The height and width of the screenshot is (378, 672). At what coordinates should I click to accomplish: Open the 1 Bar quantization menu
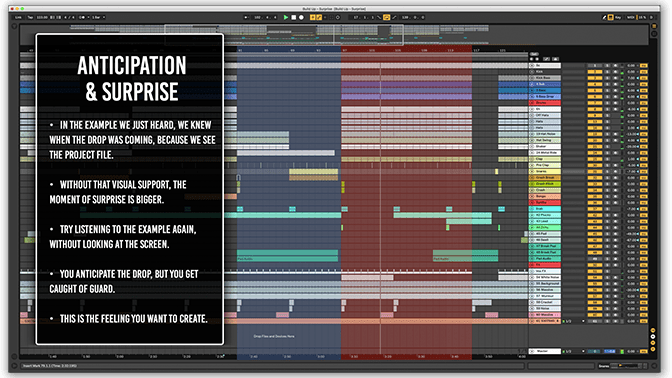coord(98,18)
